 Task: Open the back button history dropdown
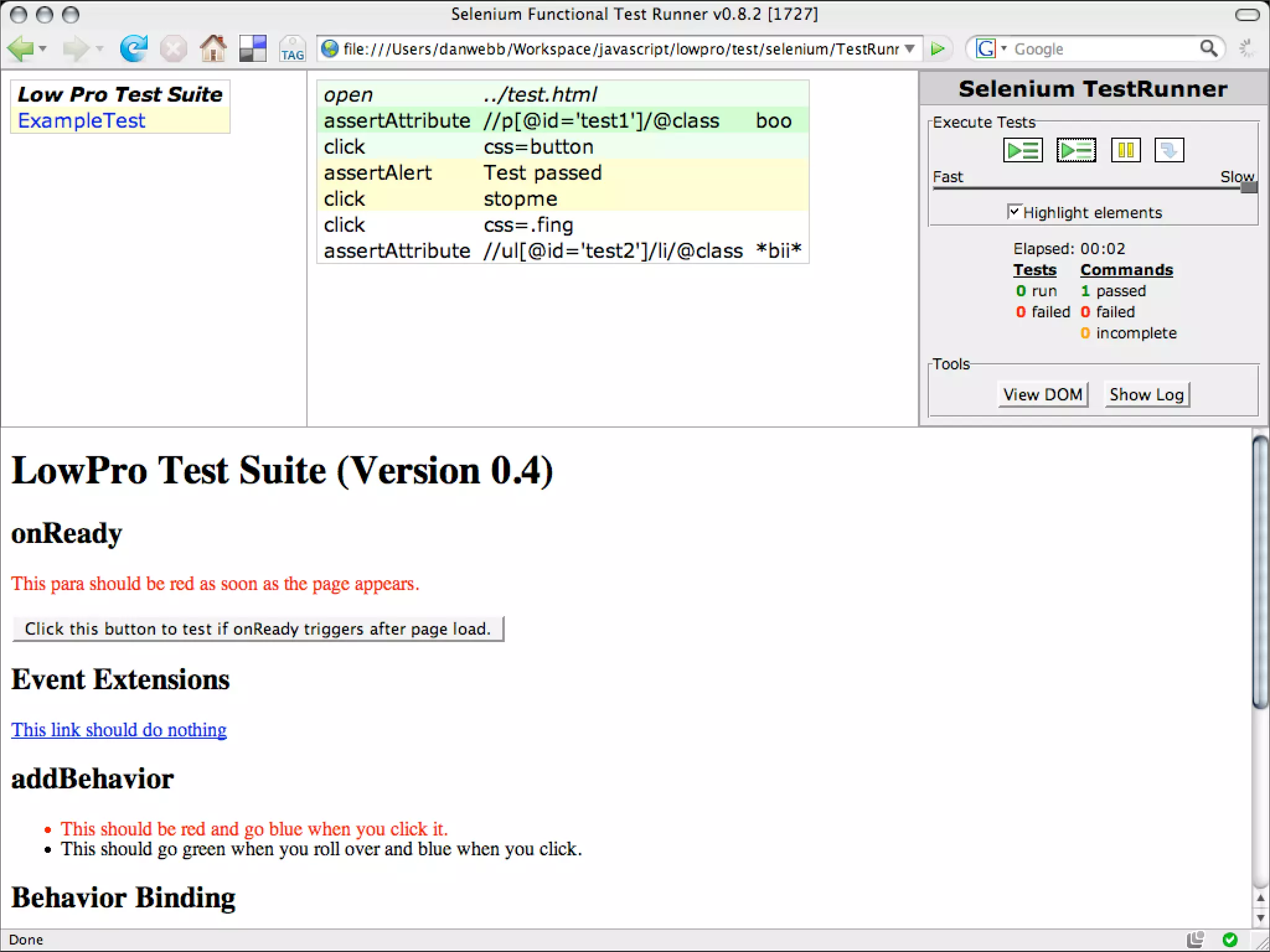pyautogui.click(x=43, y=48)
